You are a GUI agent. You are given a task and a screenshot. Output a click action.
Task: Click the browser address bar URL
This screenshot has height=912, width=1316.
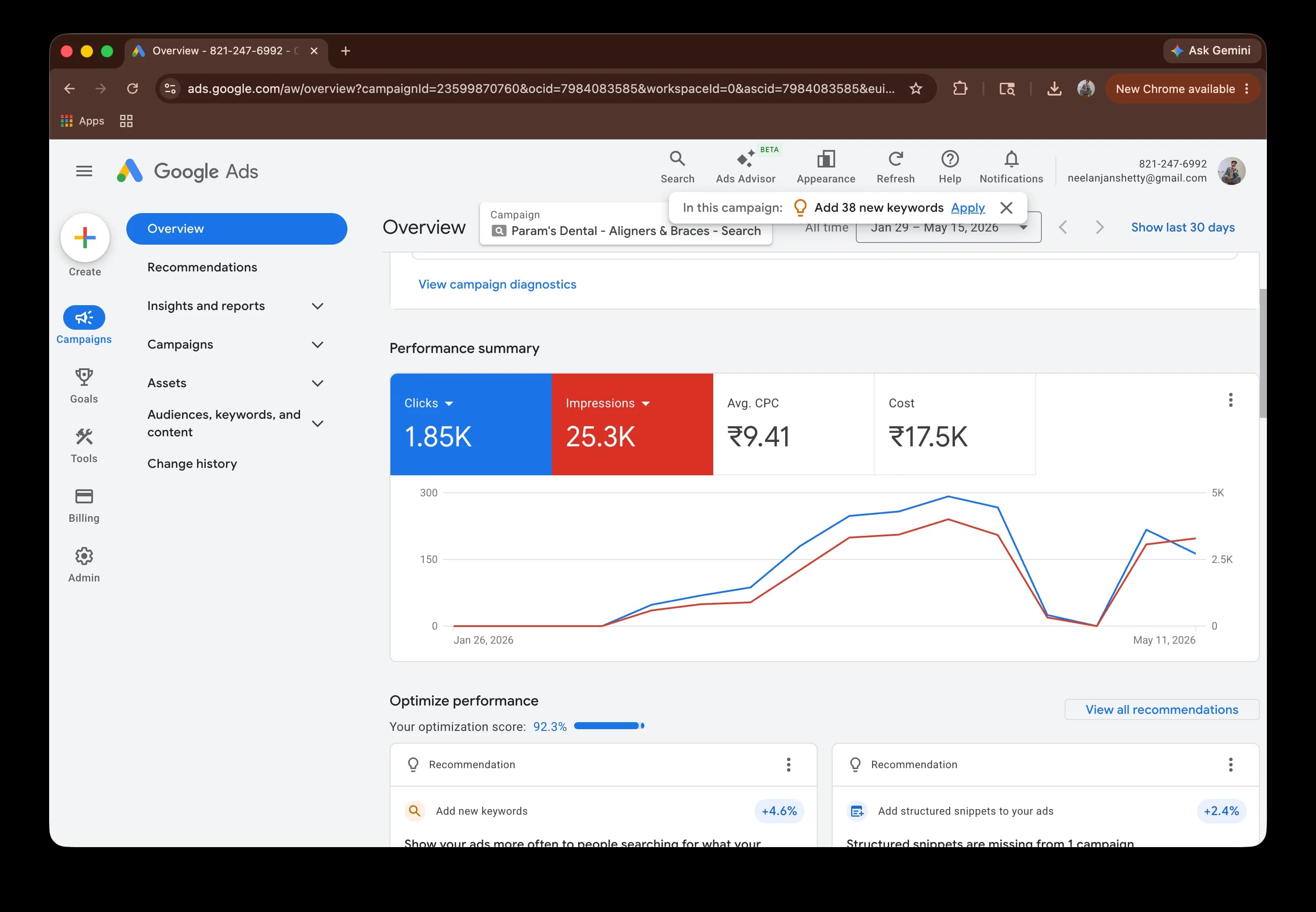[x=541, y=89]
